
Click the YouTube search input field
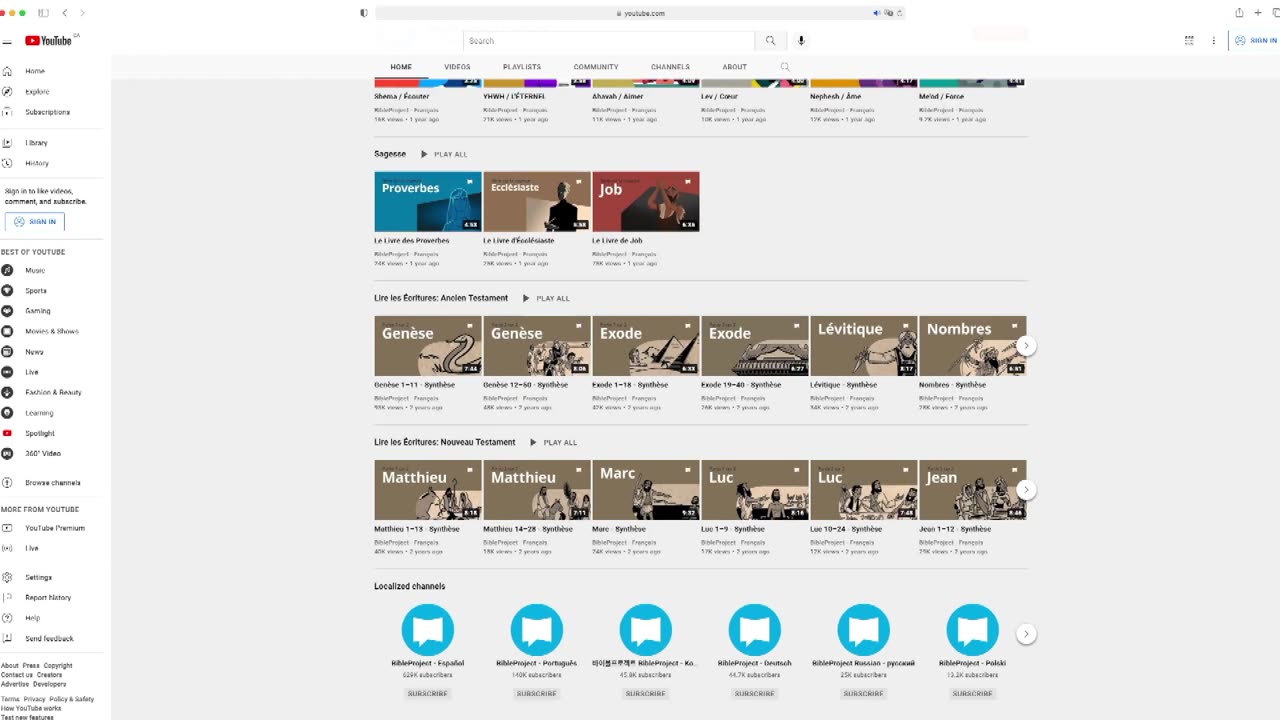pyautogui.click(x=610, y=41)
